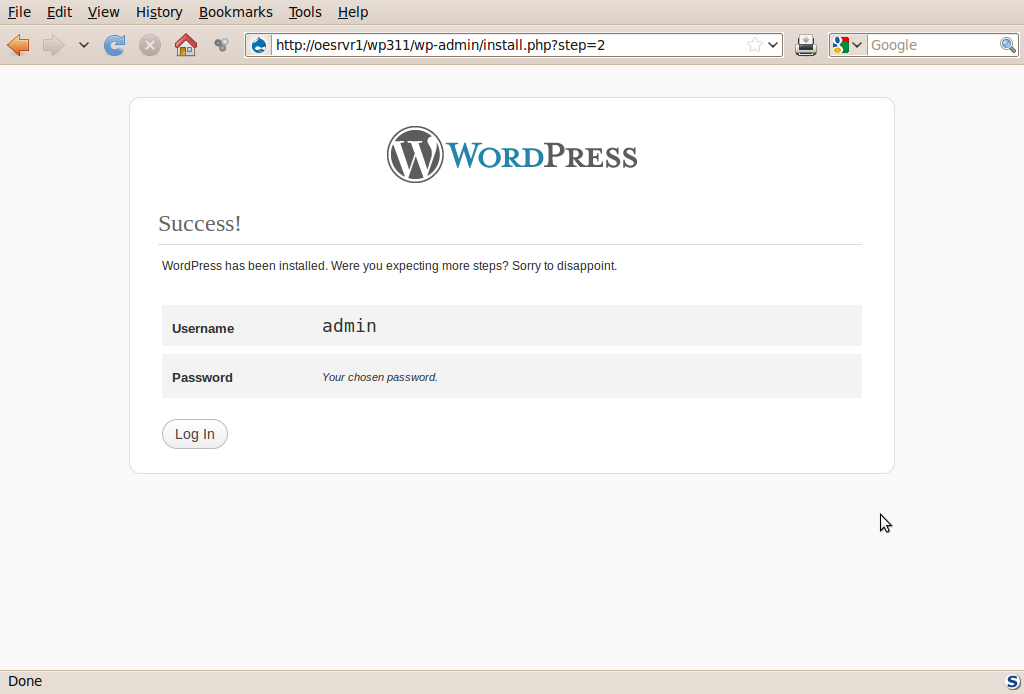Reload the current page

point(114,45)
